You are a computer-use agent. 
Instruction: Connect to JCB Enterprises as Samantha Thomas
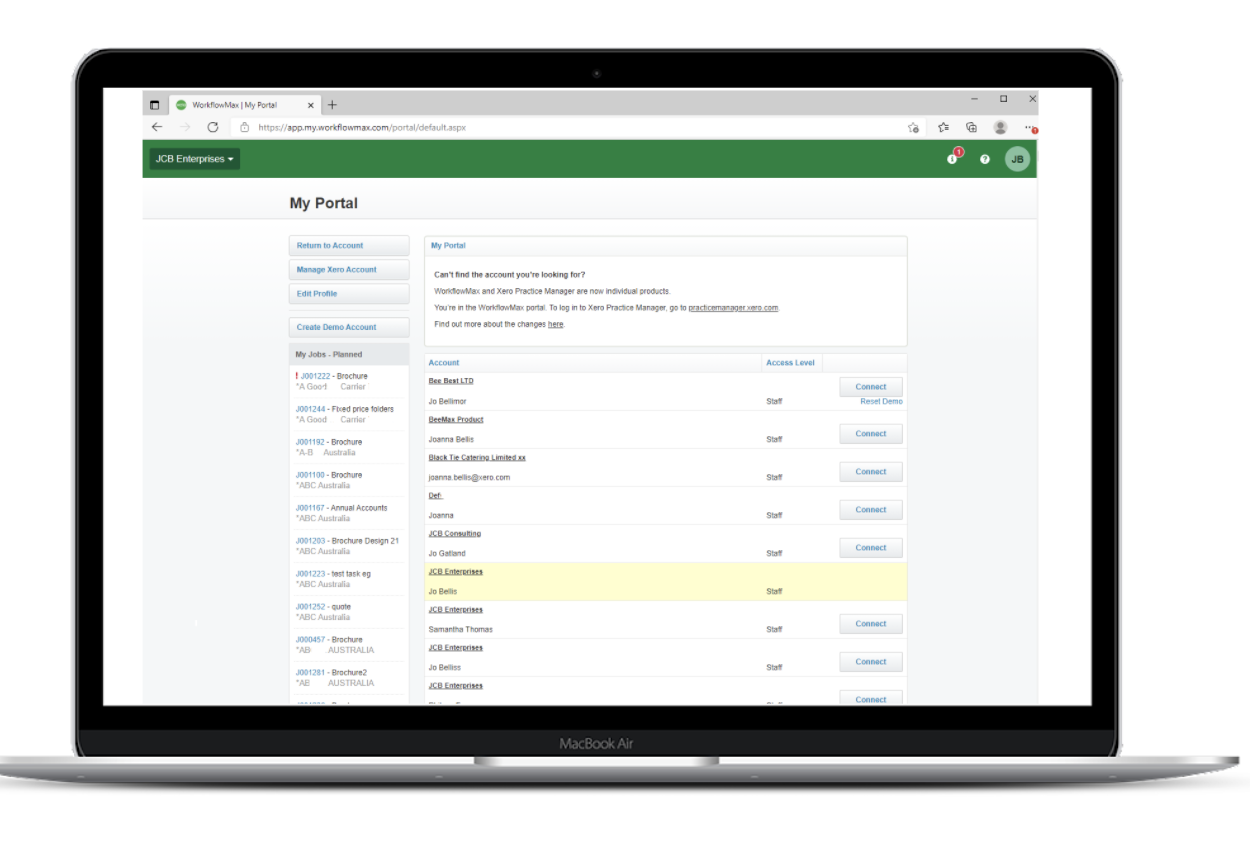click(x=871, y=624)
